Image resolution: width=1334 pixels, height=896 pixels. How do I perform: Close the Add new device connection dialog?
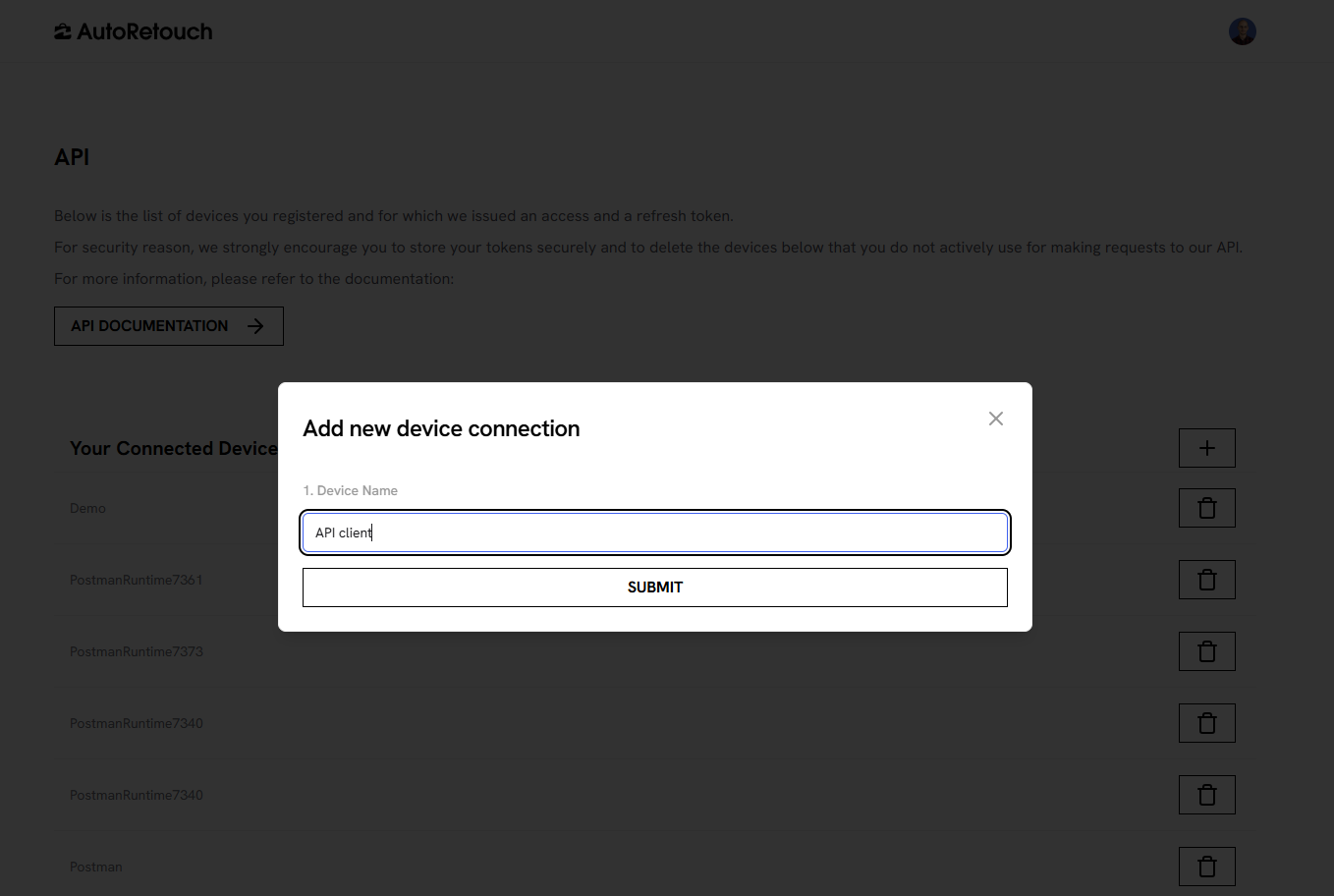click(x=996, y=419)
